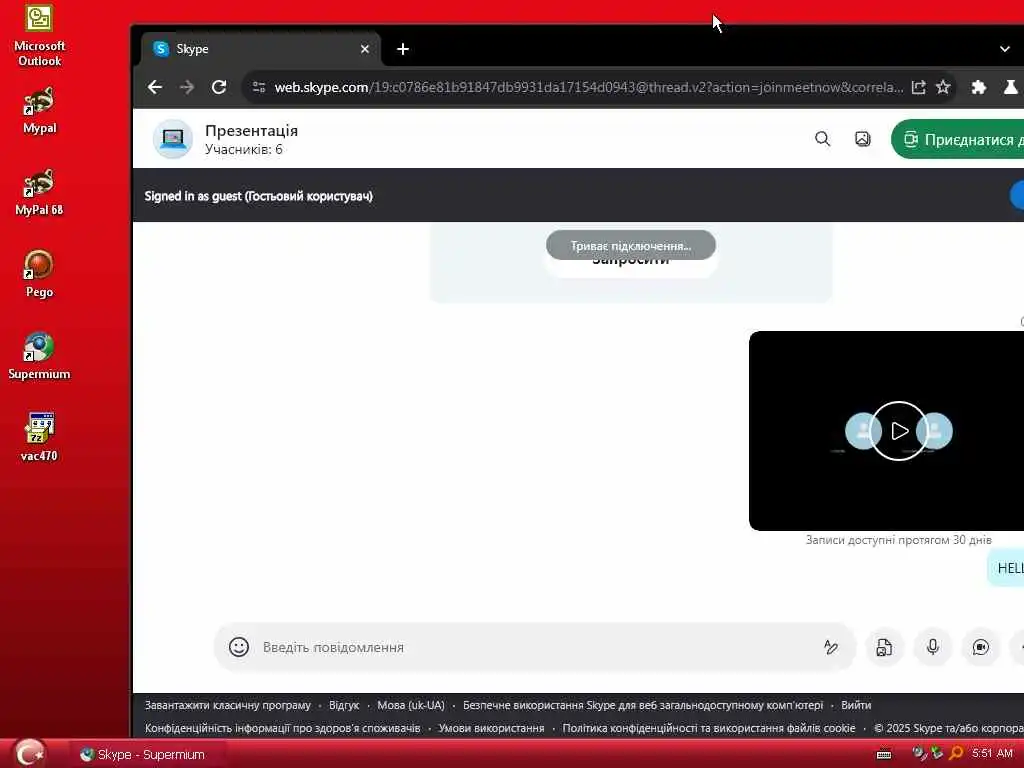Click the Триває підключення status pill
Image resolution: width=1024 pixels, height=768 pixels.
click(631, 246)
